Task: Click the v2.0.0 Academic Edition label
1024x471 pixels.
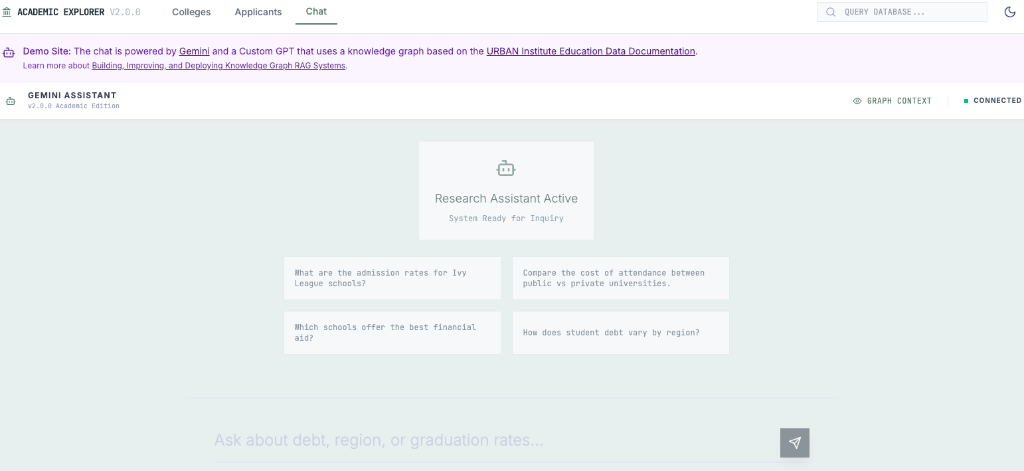Action: (x=73, y=106)
